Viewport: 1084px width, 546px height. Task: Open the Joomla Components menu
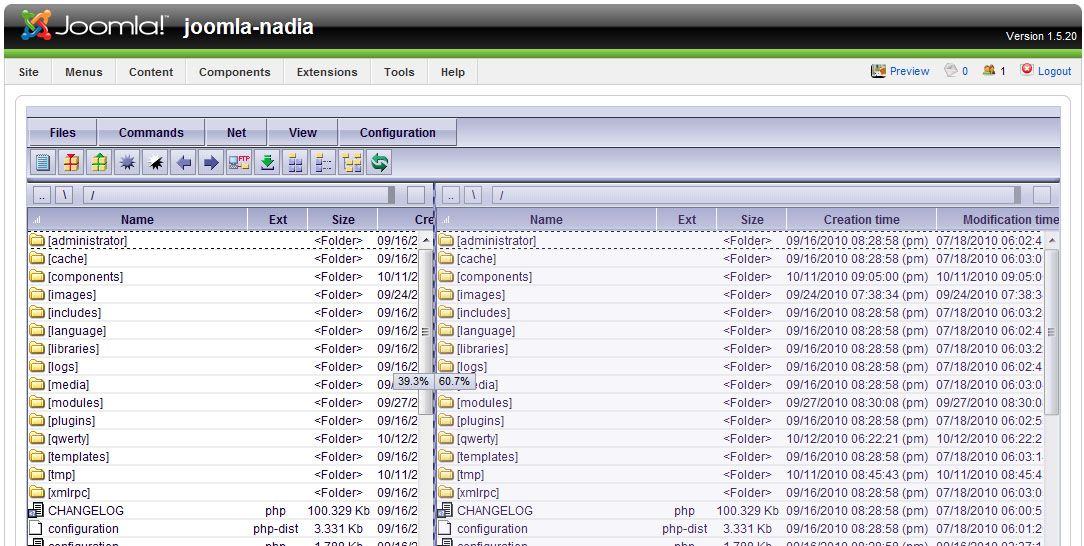click(234, 72)
